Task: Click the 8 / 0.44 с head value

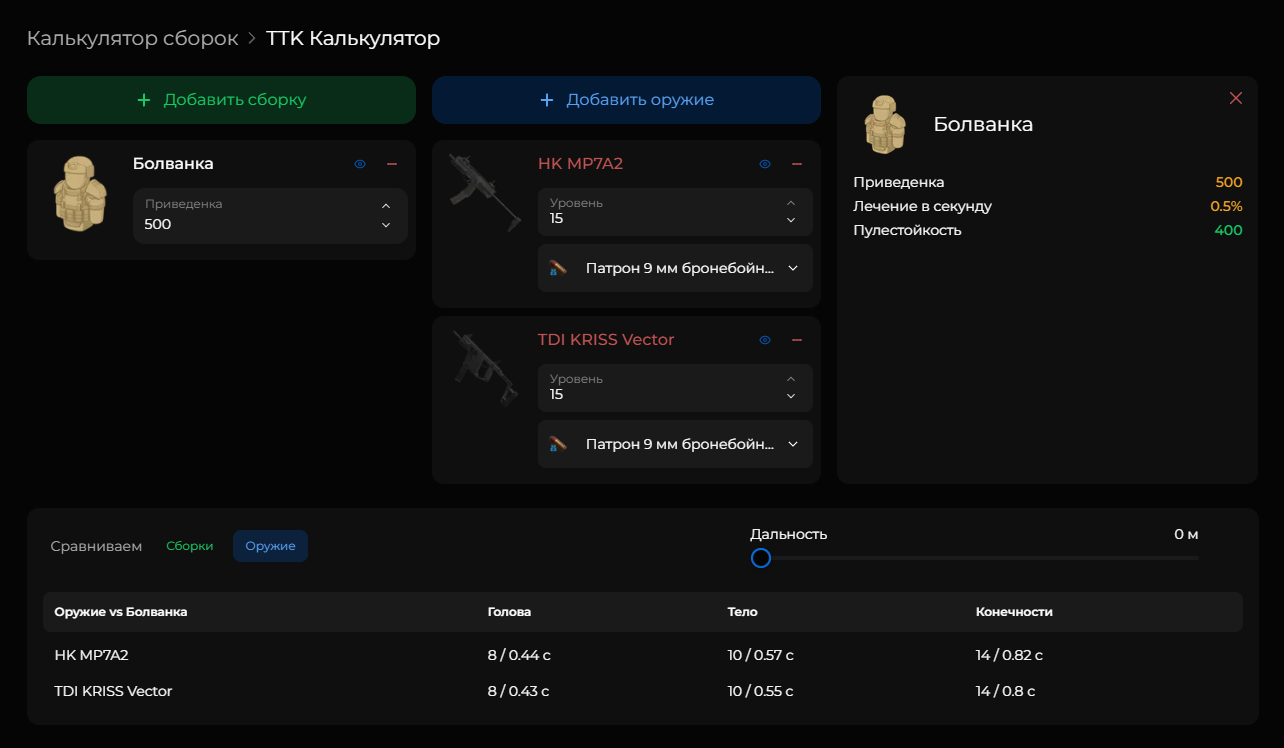Action: click(519, 656)
